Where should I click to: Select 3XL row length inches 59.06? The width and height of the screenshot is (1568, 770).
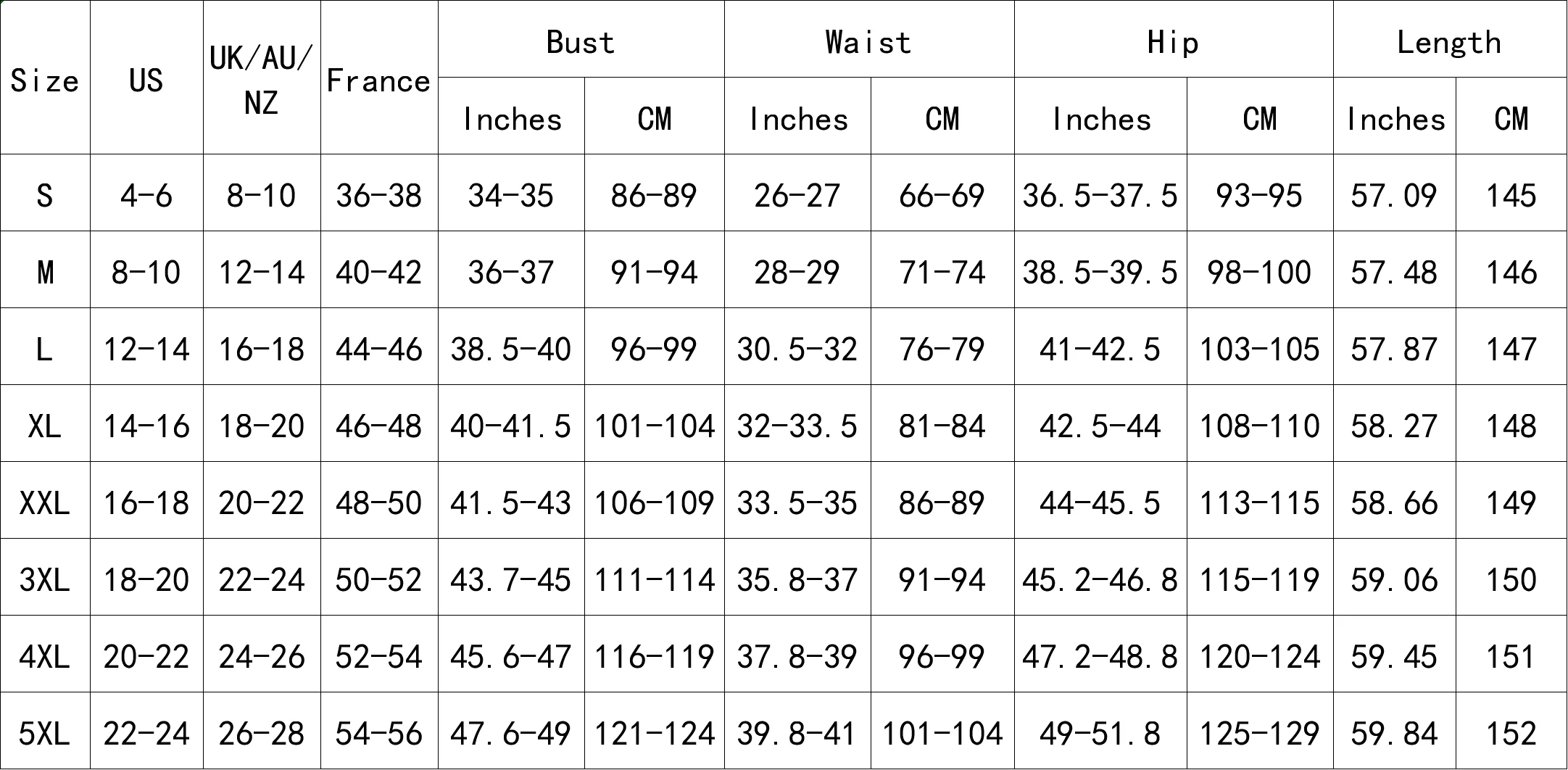(x=1394, y=579)
